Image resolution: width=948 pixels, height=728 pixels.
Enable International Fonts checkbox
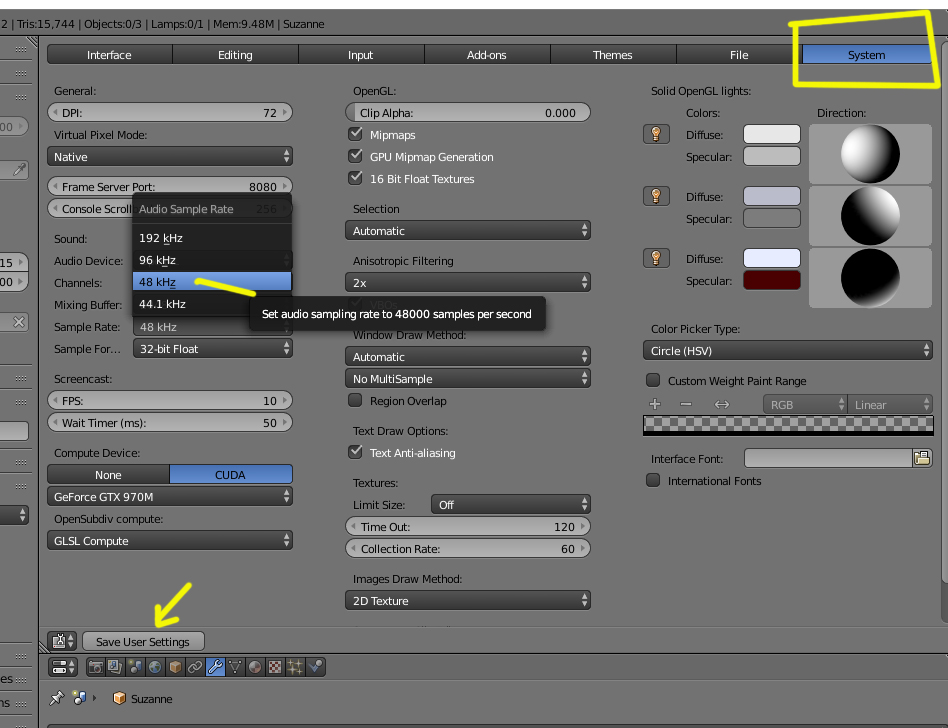pos(653,480)
